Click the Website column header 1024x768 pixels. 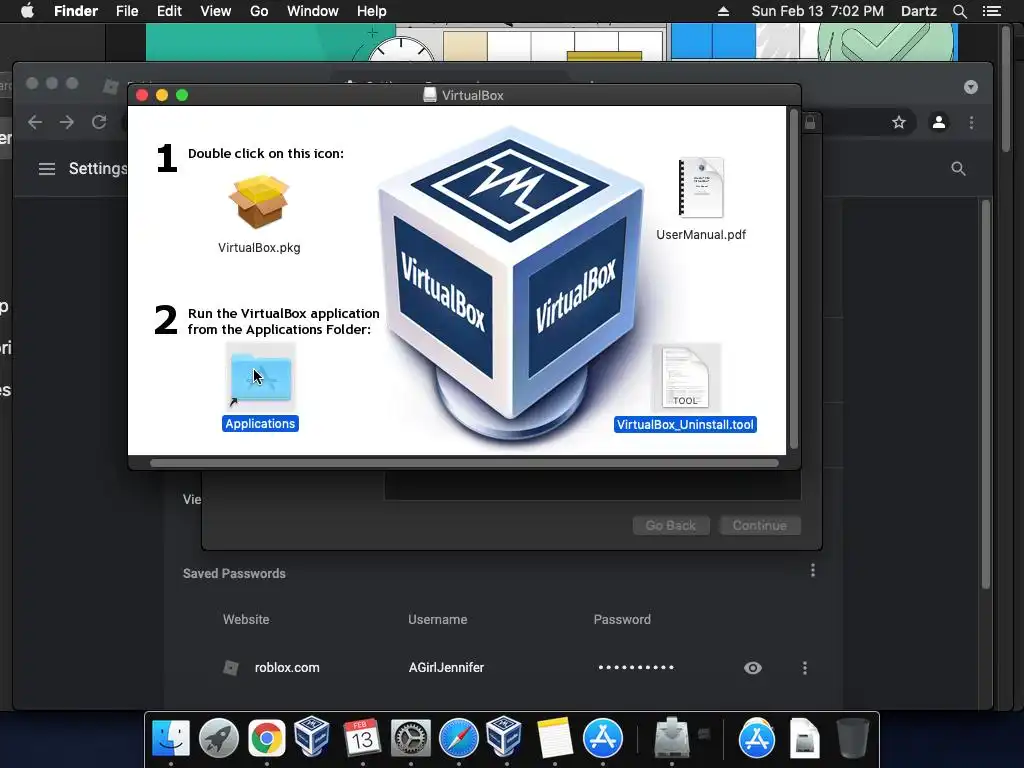pyautogui.click(x=246, y=619)
